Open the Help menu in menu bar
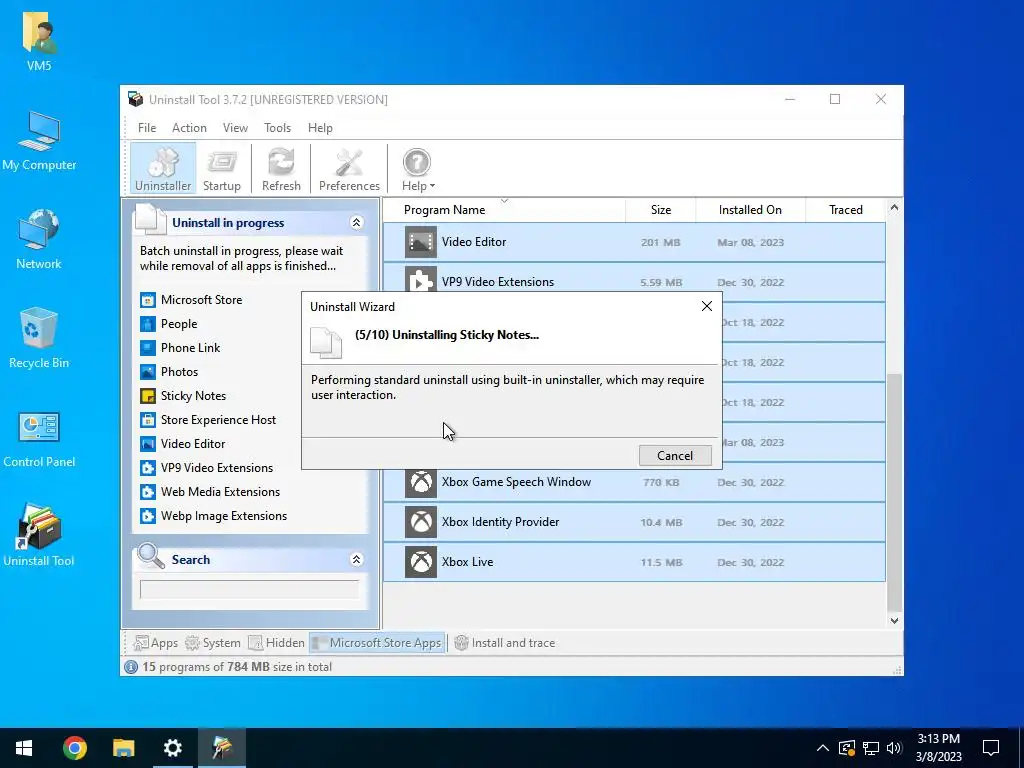Screen dimensions: 1024x768 click(x=320, y=128)
